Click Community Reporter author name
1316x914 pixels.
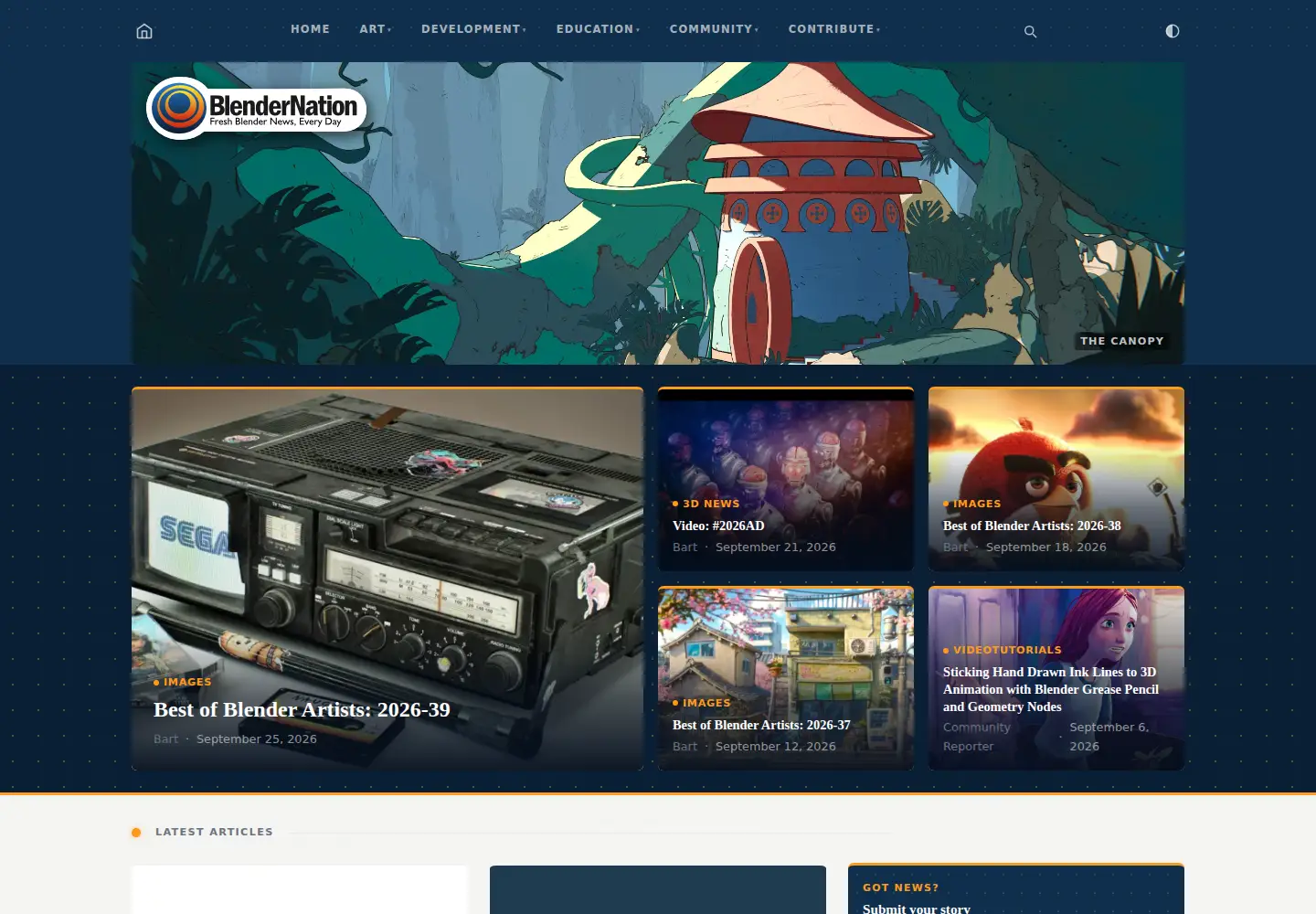point(977,737)
